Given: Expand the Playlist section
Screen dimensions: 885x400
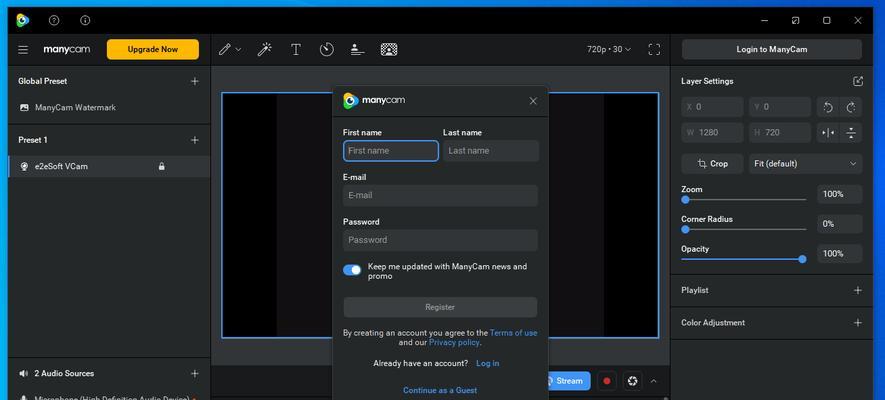Looking at the screenshot, I should point(858,291).
